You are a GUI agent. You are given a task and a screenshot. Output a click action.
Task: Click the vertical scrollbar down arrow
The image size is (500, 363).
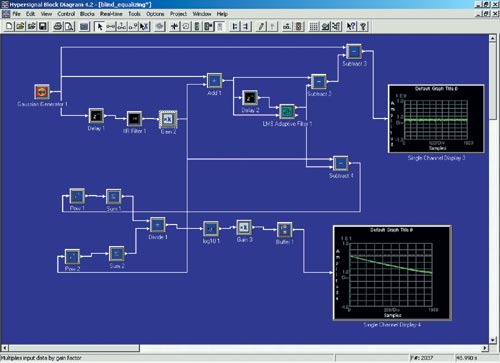493,340
